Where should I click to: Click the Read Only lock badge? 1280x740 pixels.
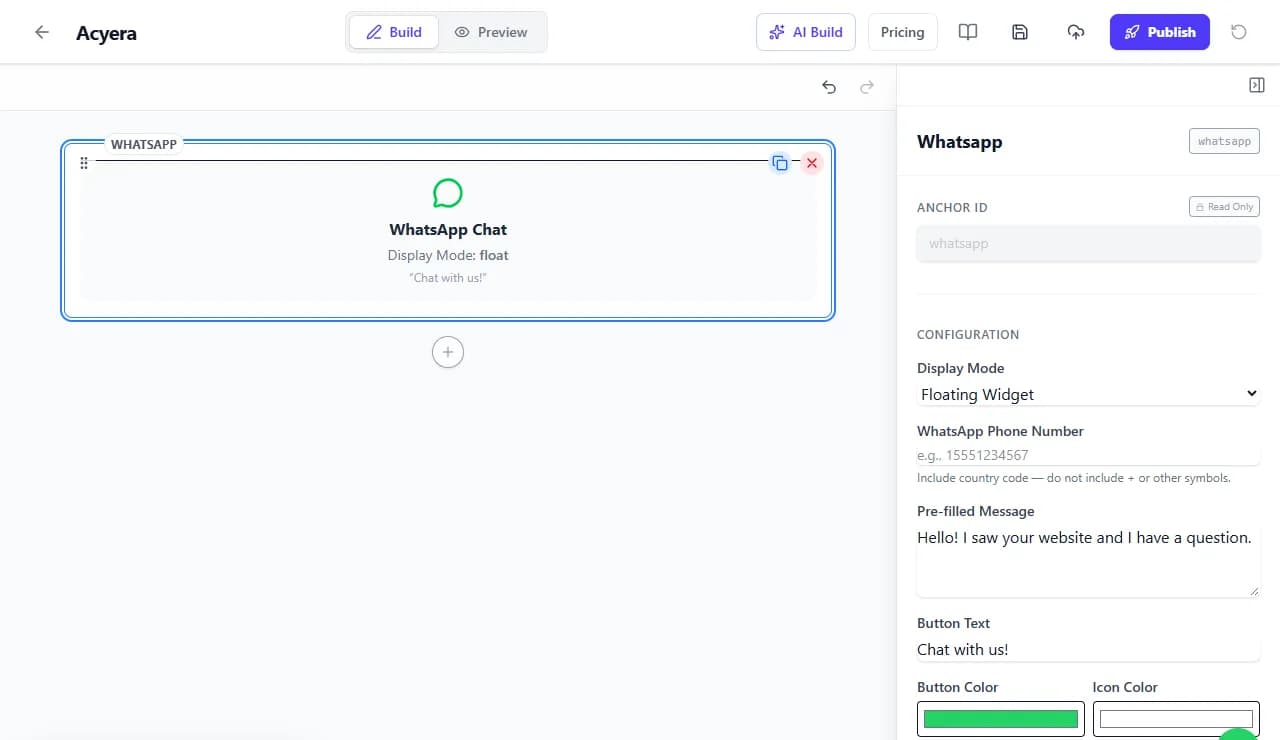pyautogui.click(x=1224, y=207)
